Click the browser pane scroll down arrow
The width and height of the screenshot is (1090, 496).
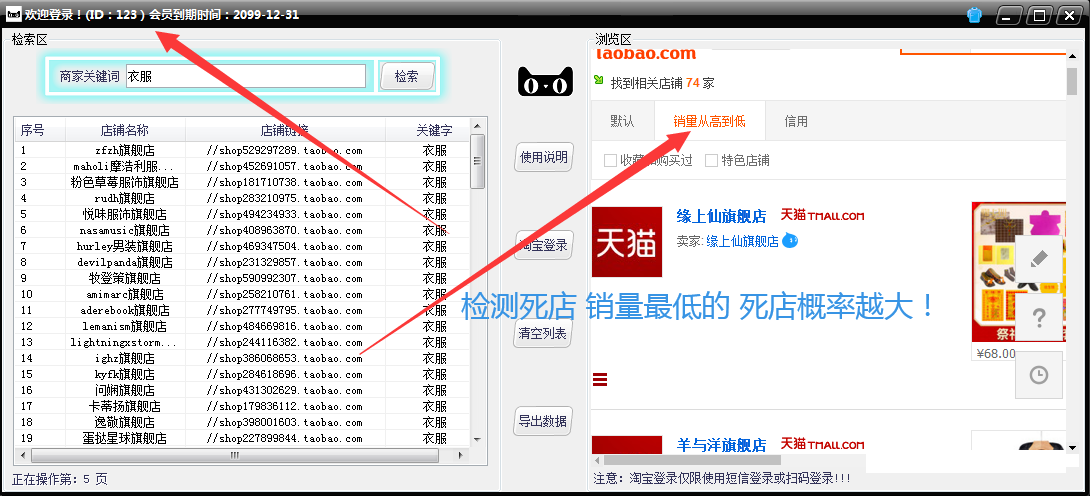(x=1071, y=448)
